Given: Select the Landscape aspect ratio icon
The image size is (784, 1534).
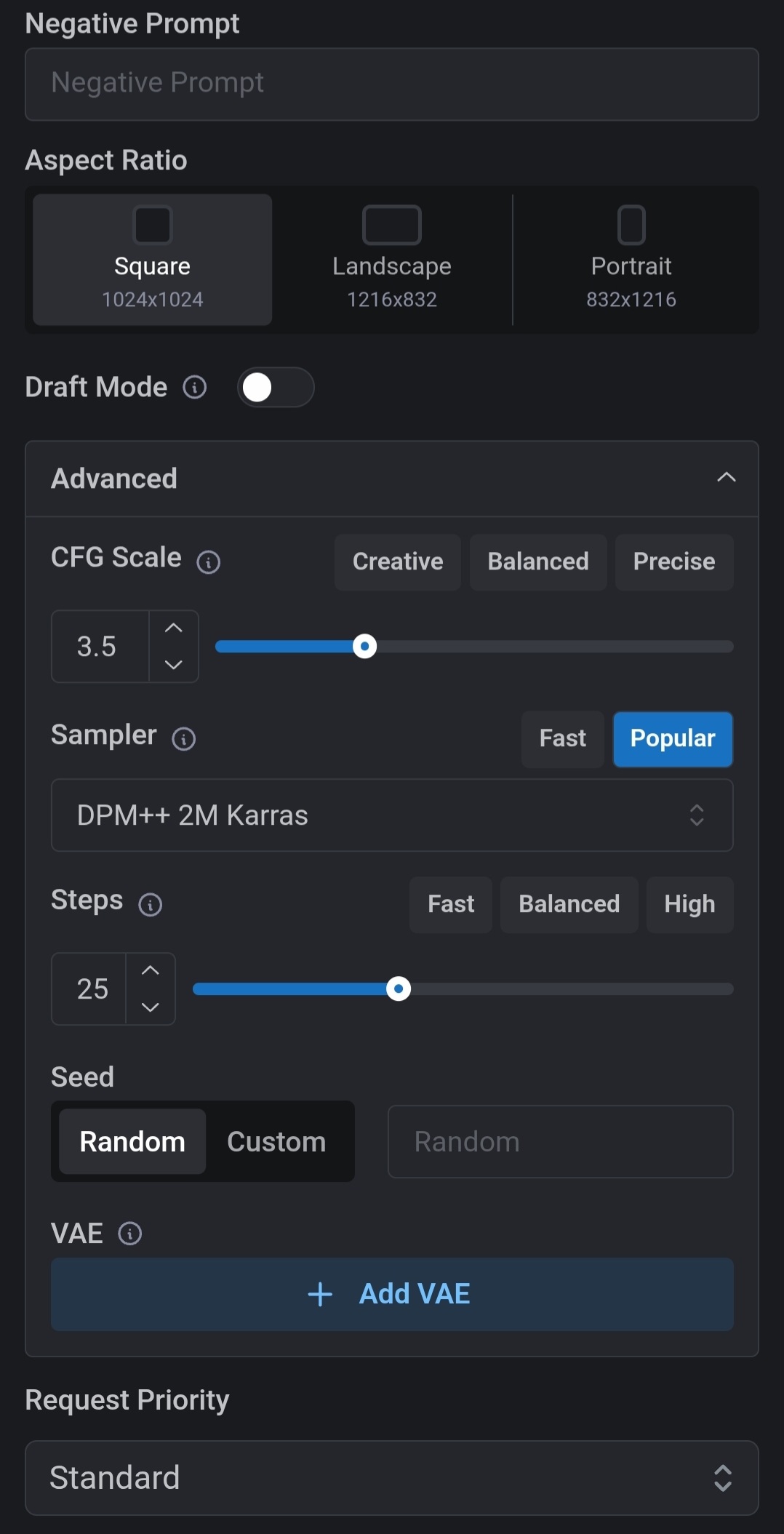Looking at the screenshot, I should tap(392, 225).
